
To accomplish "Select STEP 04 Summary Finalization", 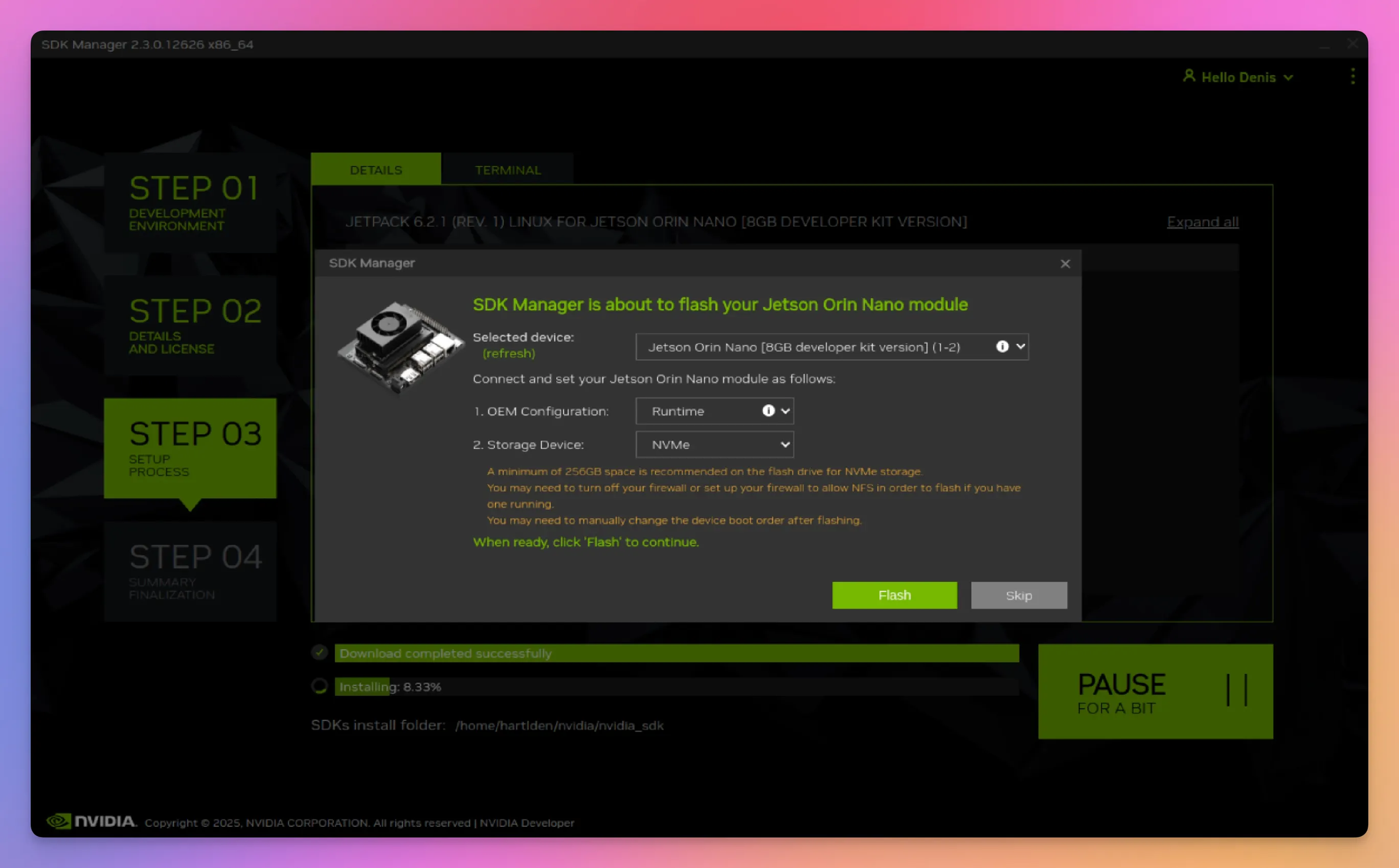I will coord(190,571).
